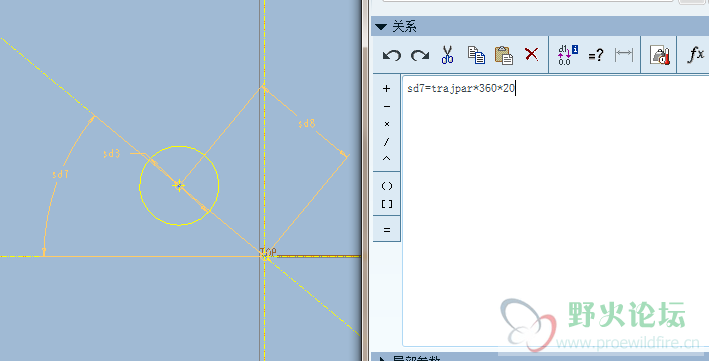Image resolution: width=709 pixels, height=361 pixels.
Task: Click the Redo arrow icon
Action: point(420,55)
